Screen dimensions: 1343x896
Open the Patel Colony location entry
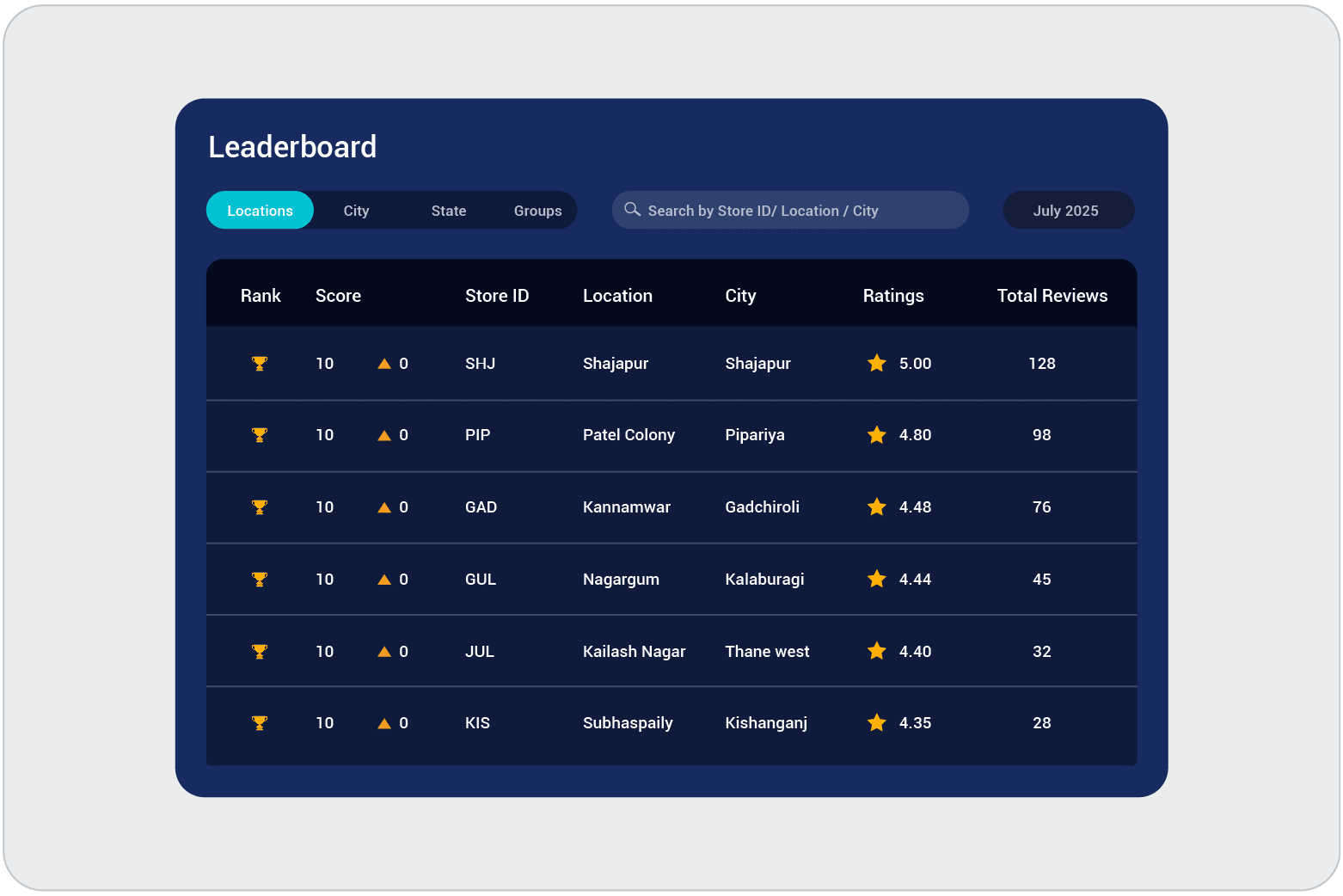pyautogui.click(x=629, y=435)
